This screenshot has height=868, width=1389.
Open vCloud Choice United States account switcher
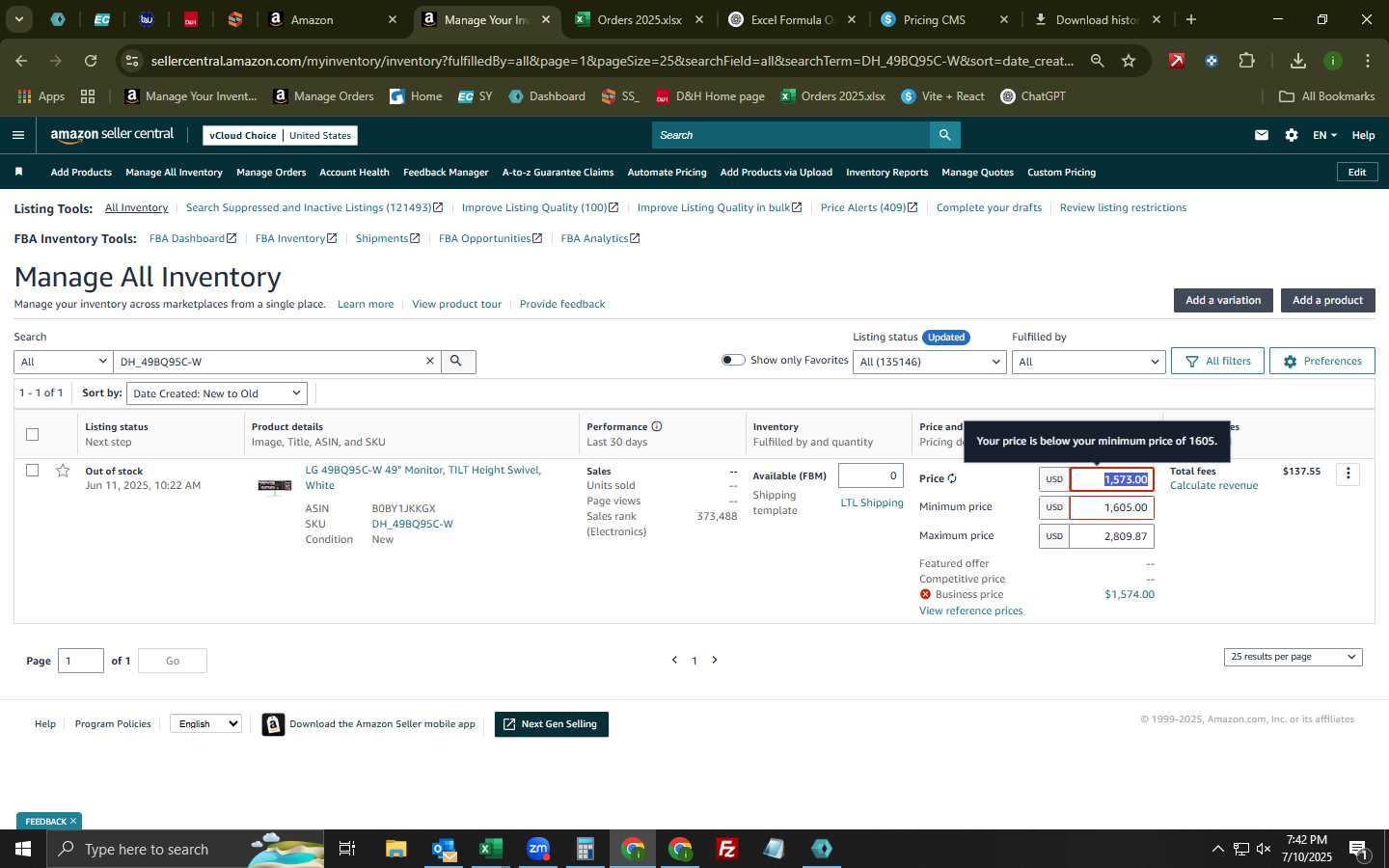(x=281, y=135)
